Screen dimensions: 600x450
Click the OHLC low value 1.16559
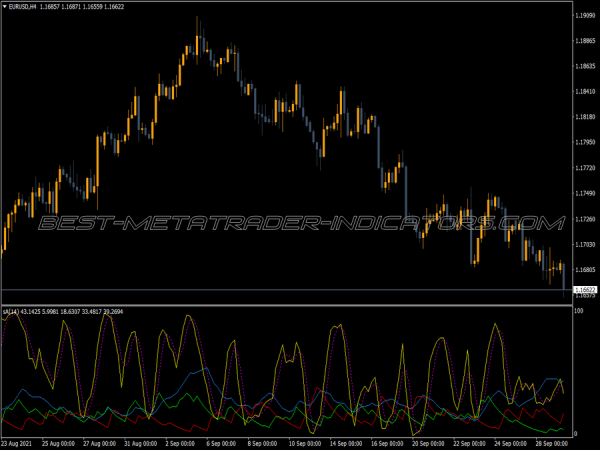click(93, 7)
